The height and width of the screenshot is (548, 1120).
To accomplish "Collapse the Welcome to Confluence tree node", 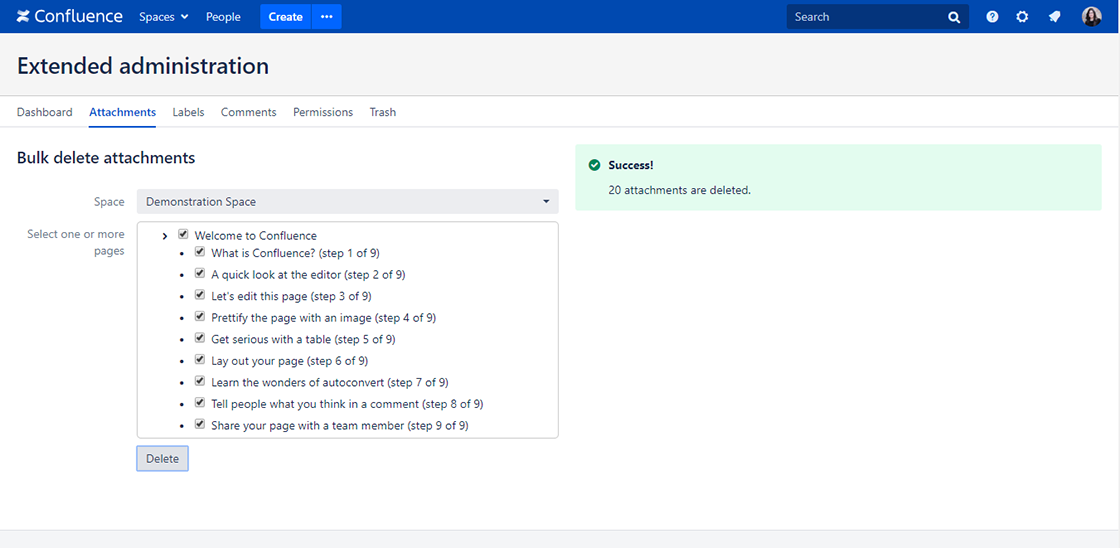I will pos(165,236).
